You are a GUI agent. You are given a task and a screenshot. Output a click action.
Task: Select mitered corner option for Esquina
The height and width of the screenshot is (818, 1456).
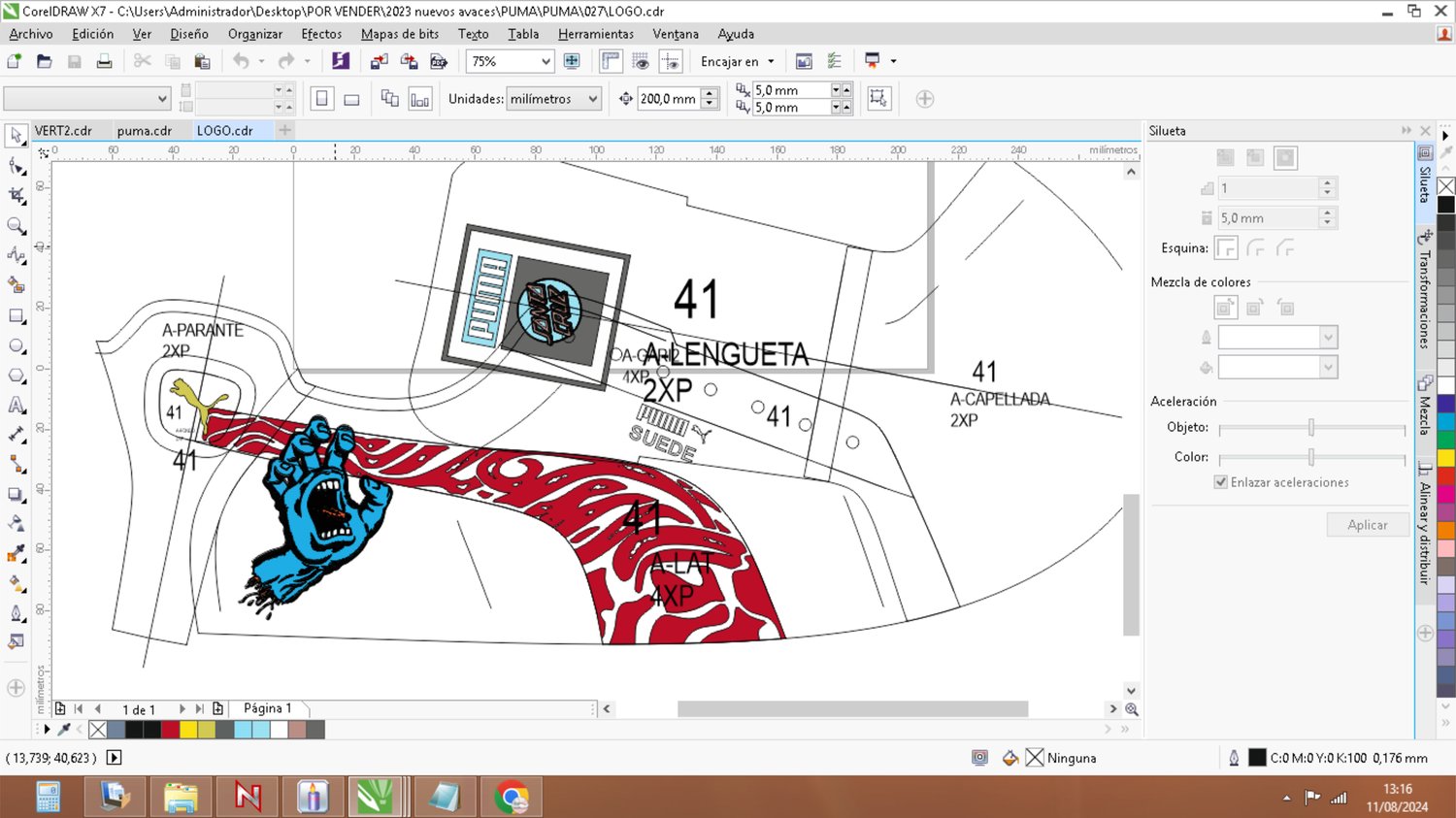pyautogui.click(x=1226, y=248)
